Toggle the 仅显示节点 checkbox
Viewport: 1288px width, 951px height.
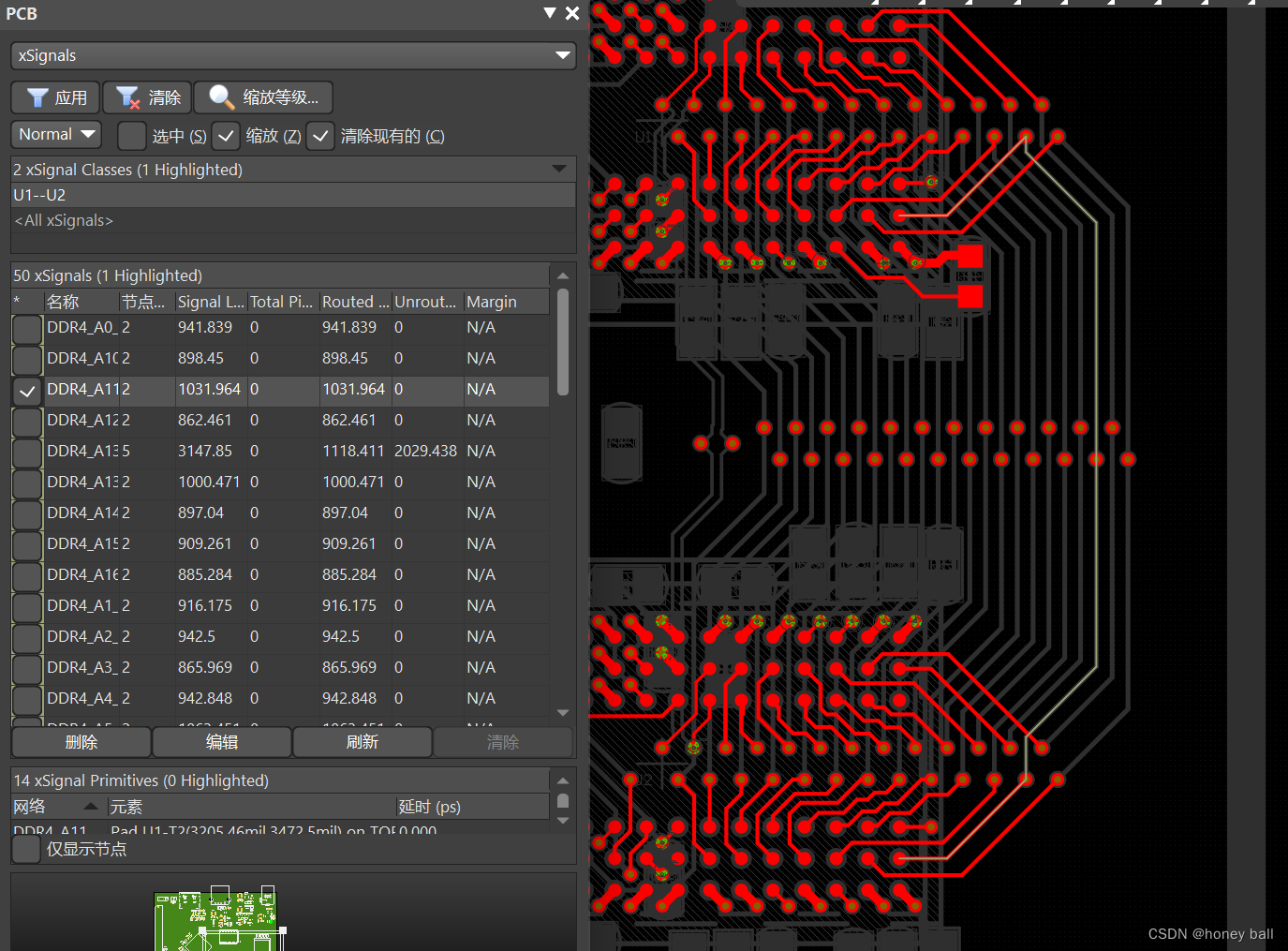(x=25, y=849)
